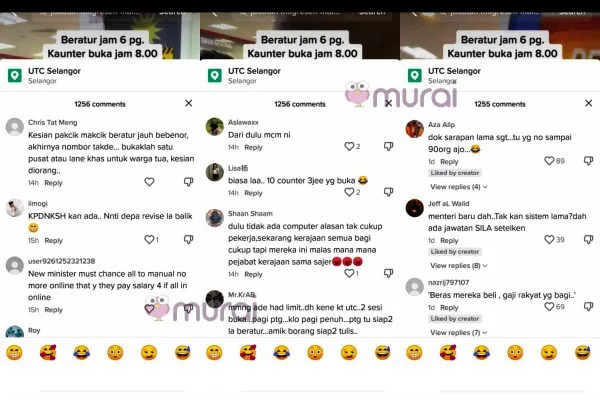The image size is (600, 400).
Task: Expand View replies (4) under Aza Alip
Action: [458, 187]
